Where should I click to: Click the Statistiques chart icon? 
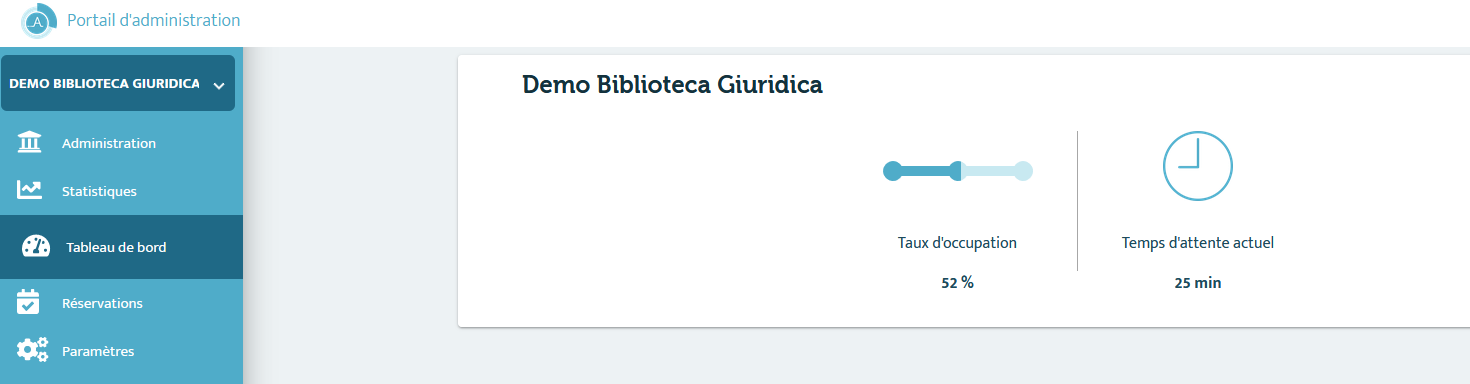point(29,190)
